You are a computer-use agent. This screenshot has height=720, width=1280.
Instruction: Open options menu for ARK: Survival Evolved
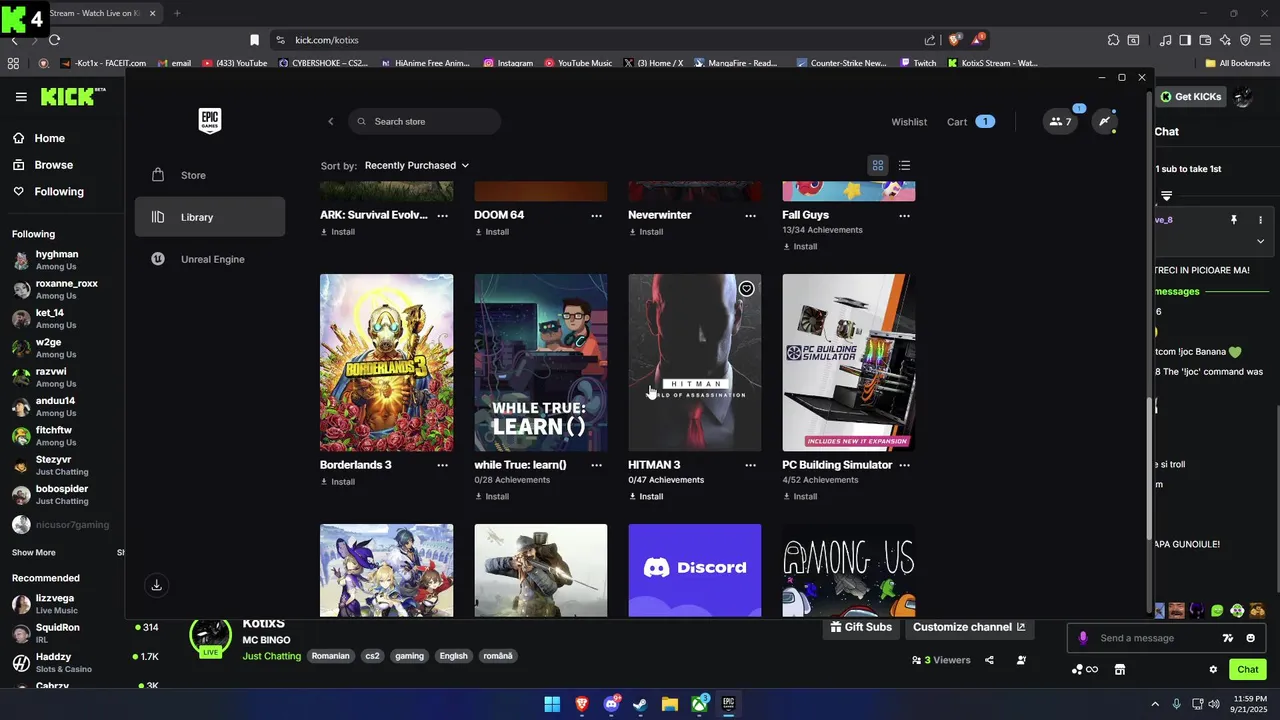[443, 215]
